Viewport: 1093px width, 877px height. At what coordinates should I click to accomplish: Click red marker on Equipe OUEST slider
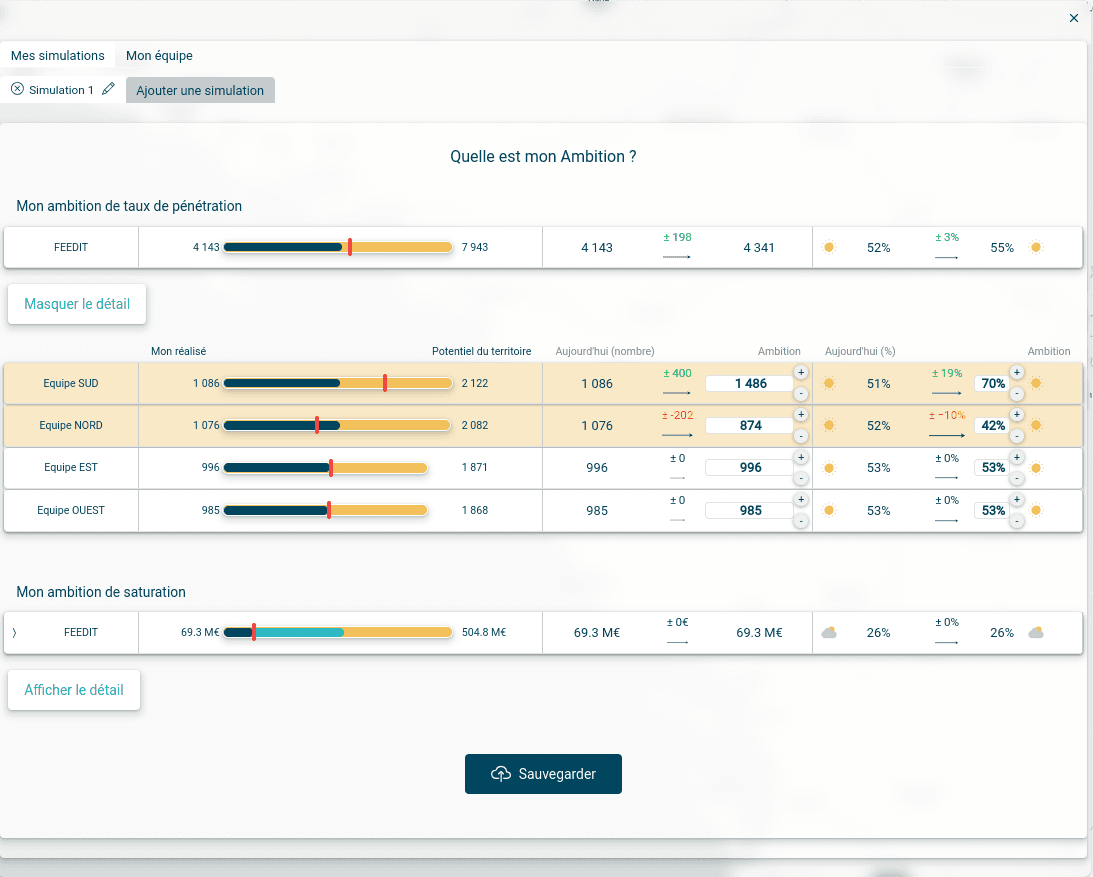329,510
